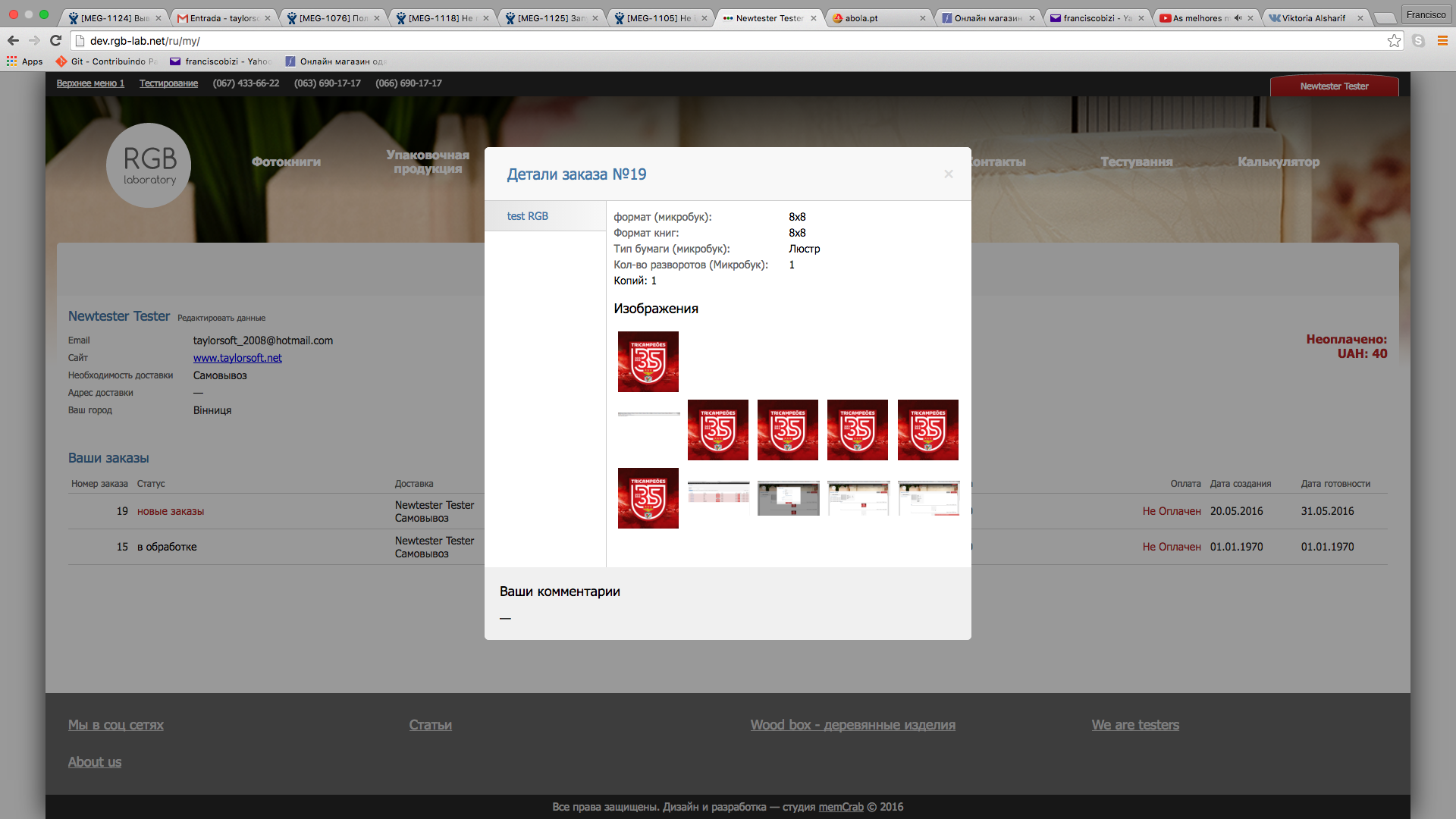The width and height of the screenshot is (1456, 819).
Task: Open the Калькулятор menu item
Action: [1279, 162]
